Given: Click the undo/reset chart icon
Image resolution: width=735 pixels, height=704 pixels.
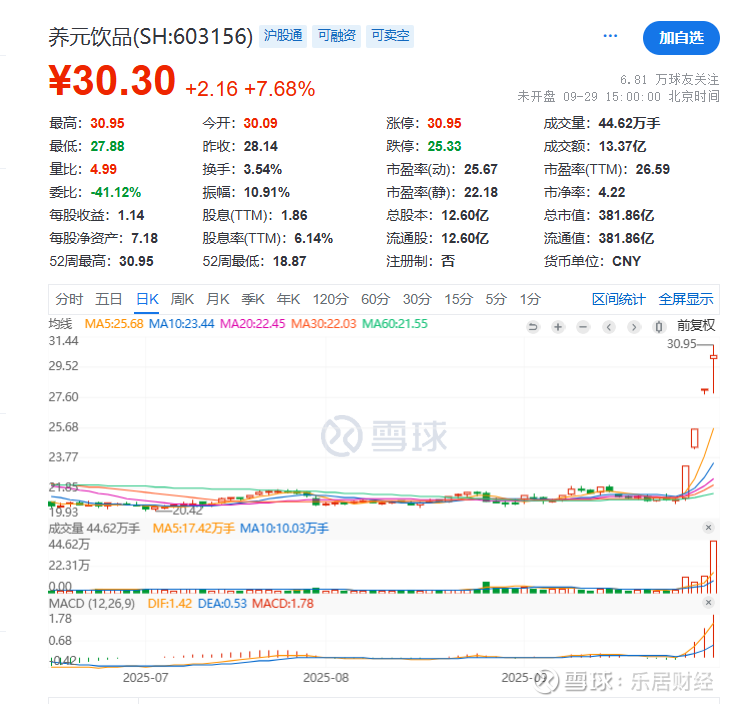Looking at the screenshot, I should pos(533,327).
